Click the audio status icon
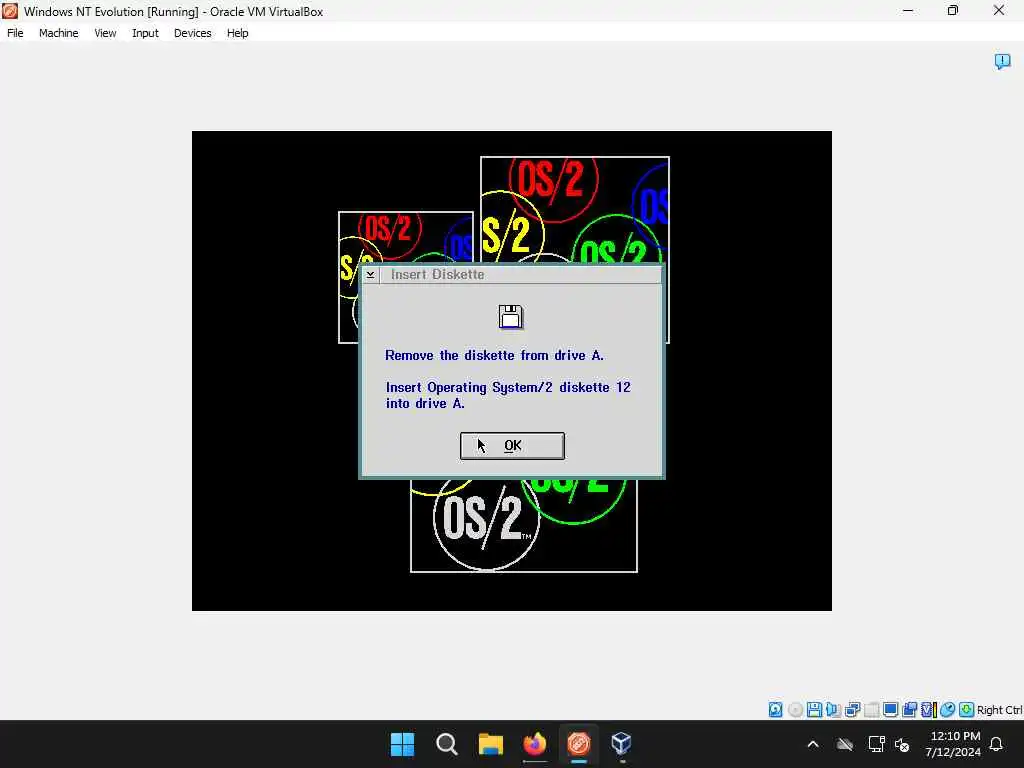 point(833,710)
